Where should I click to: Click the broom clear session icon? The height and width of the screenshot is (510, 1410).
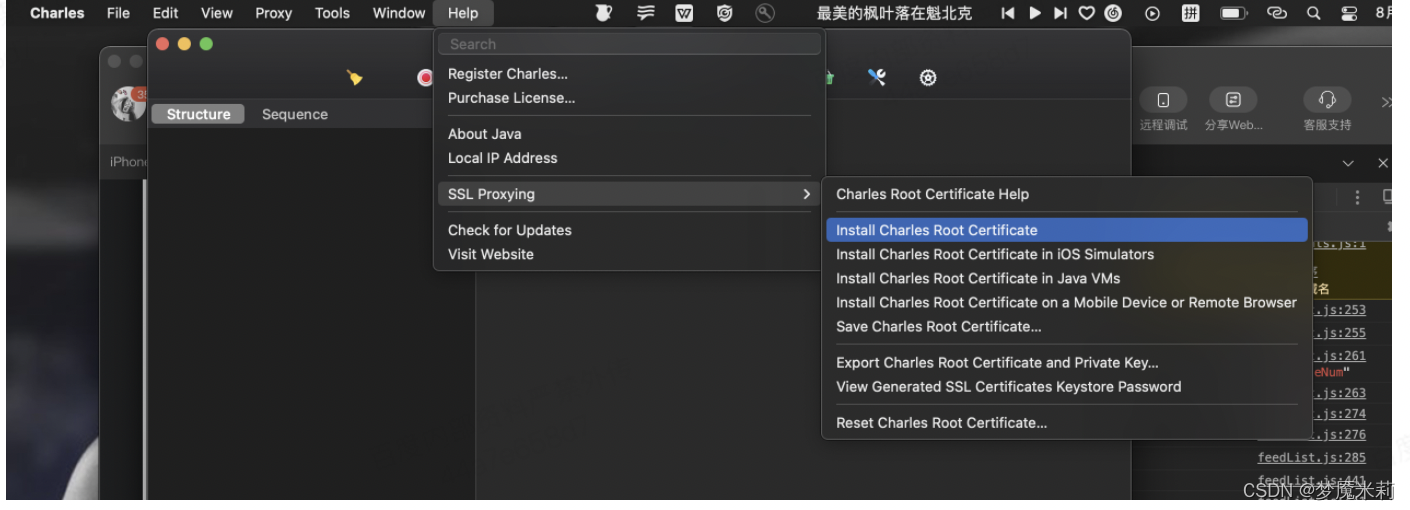(354, 78)
